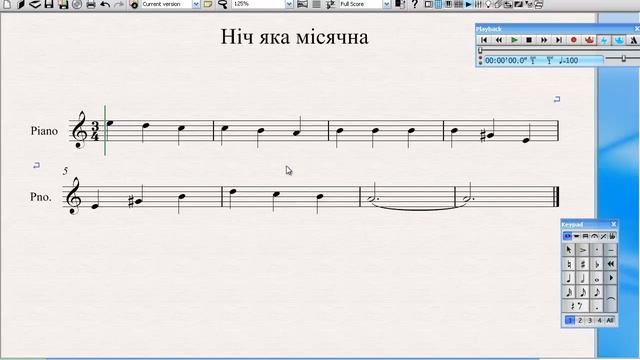The image size is (640, 360).
Task: Jump to end in Playback window
Action: tap(559, 40)
